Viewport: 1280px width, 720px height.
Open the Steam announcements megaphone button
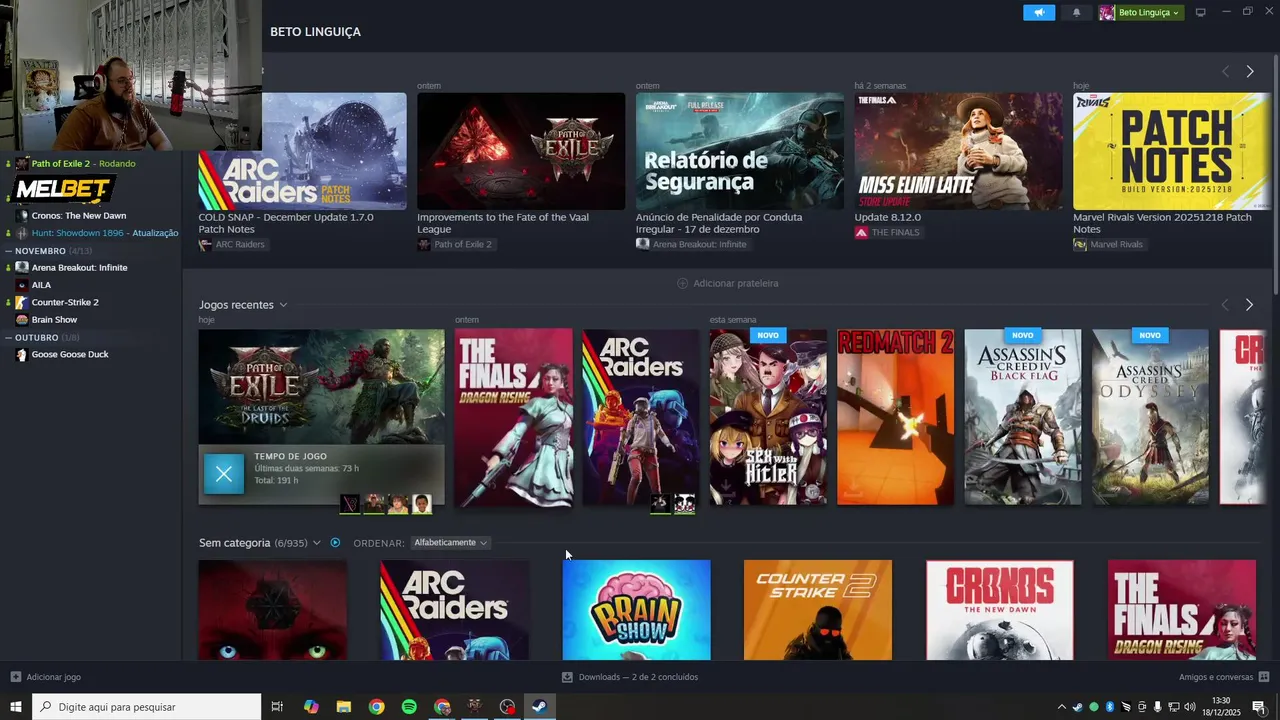(1039, 12)
